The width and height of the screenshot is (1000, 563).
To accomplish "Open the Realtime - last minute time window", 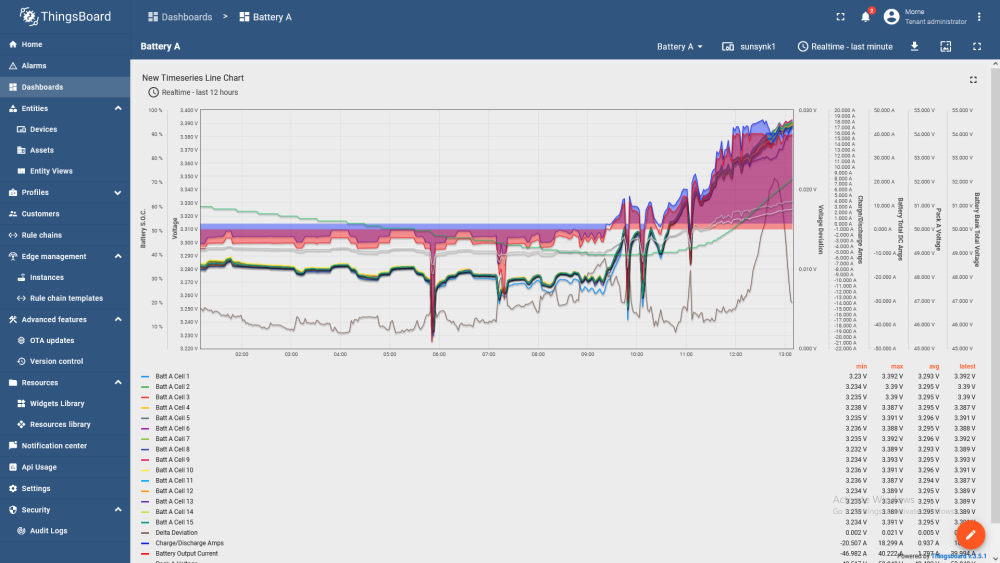I will coord(845,47).
